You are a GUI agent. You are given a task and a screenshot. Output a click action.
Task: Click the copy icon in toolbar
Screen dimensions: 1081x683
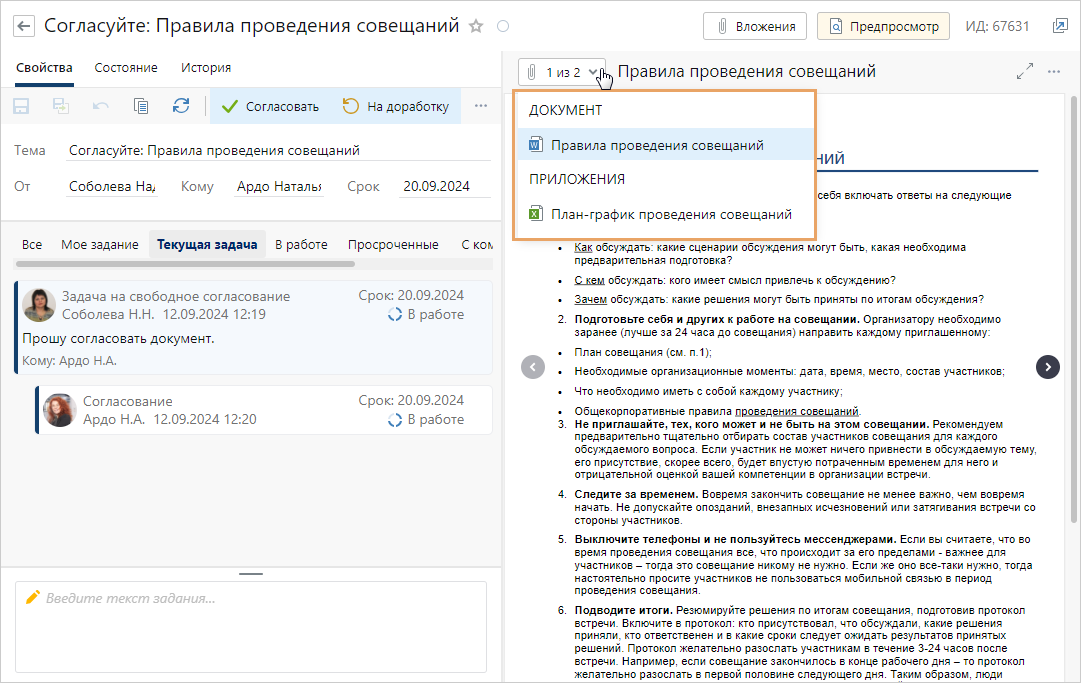[141, 106]
